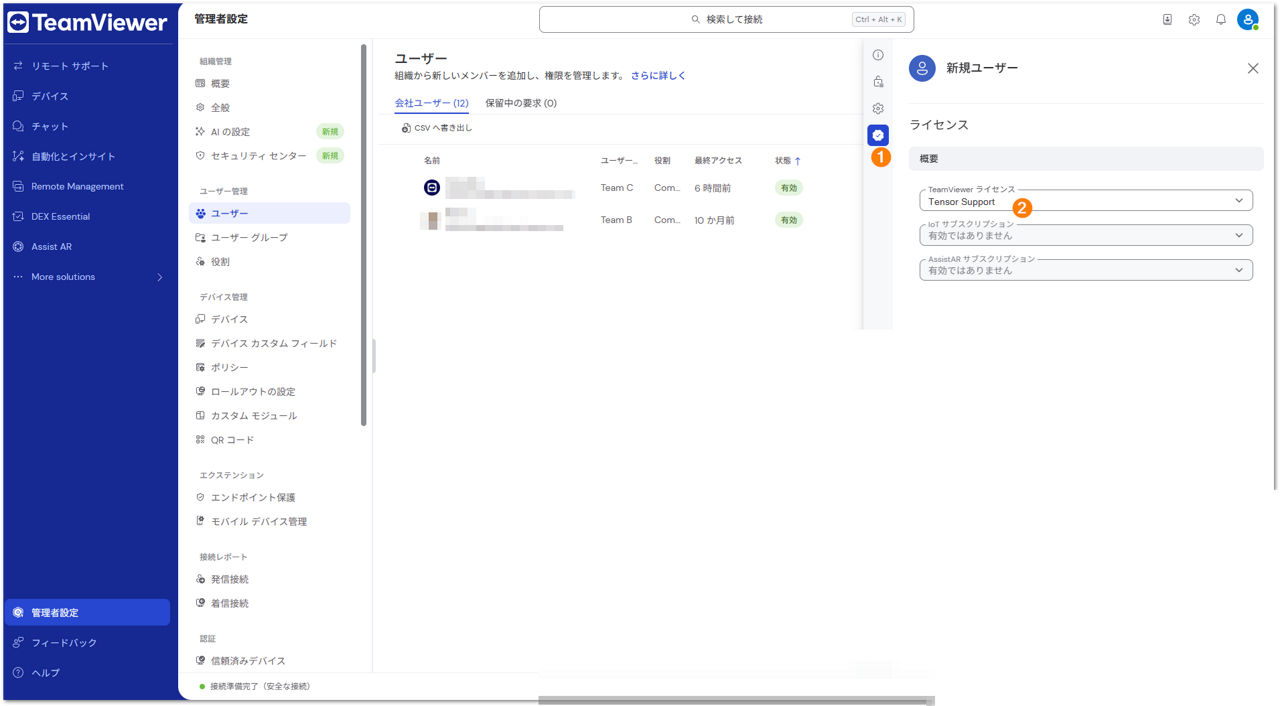Viewport: 1280px width, 706px height.
Task: Select the 会社ユーザー tab
Action: 431,103
